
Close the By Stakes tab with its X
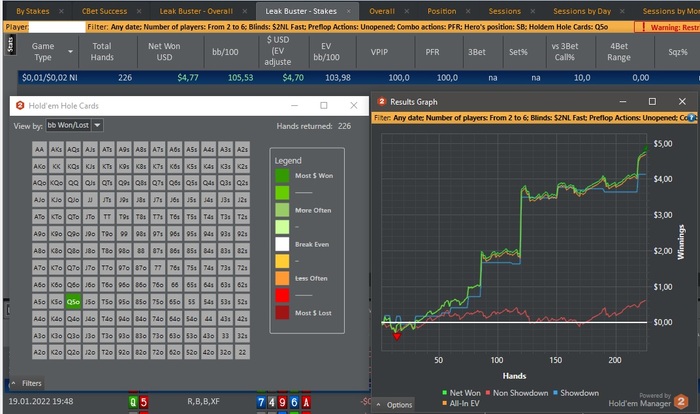tap(61, 11)
